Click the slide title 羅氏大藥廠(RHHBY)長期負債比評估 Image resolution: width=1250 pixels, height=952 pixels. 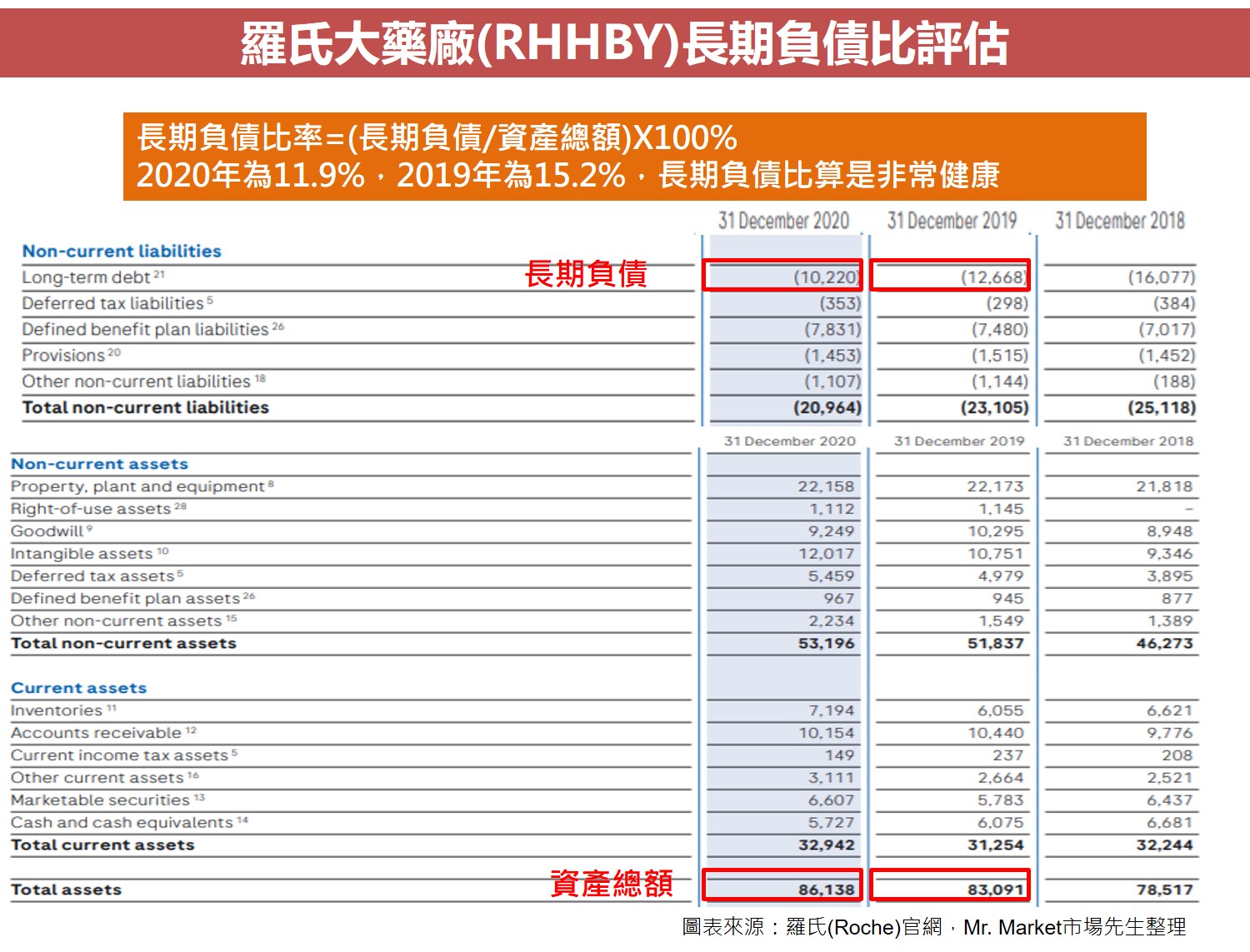pyautogui.click(x=624, y=43)
